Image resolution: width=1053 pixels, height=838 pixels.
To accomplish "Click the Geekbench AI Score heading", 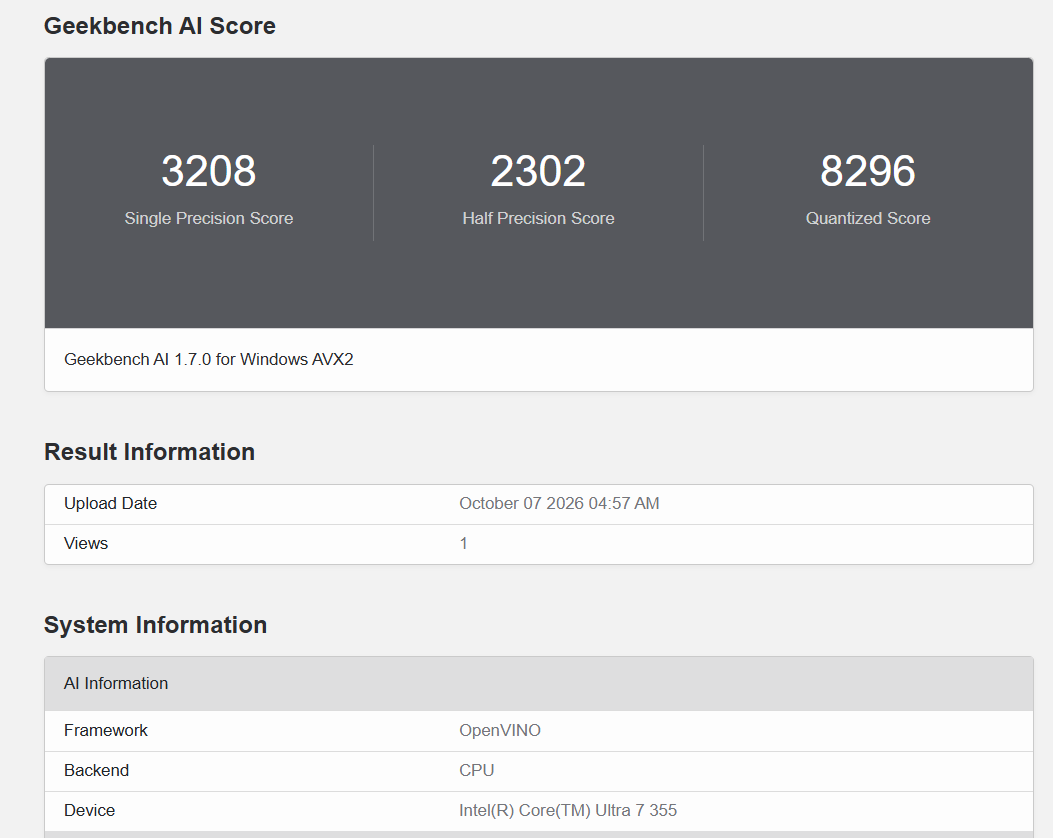I will point(160,26).
